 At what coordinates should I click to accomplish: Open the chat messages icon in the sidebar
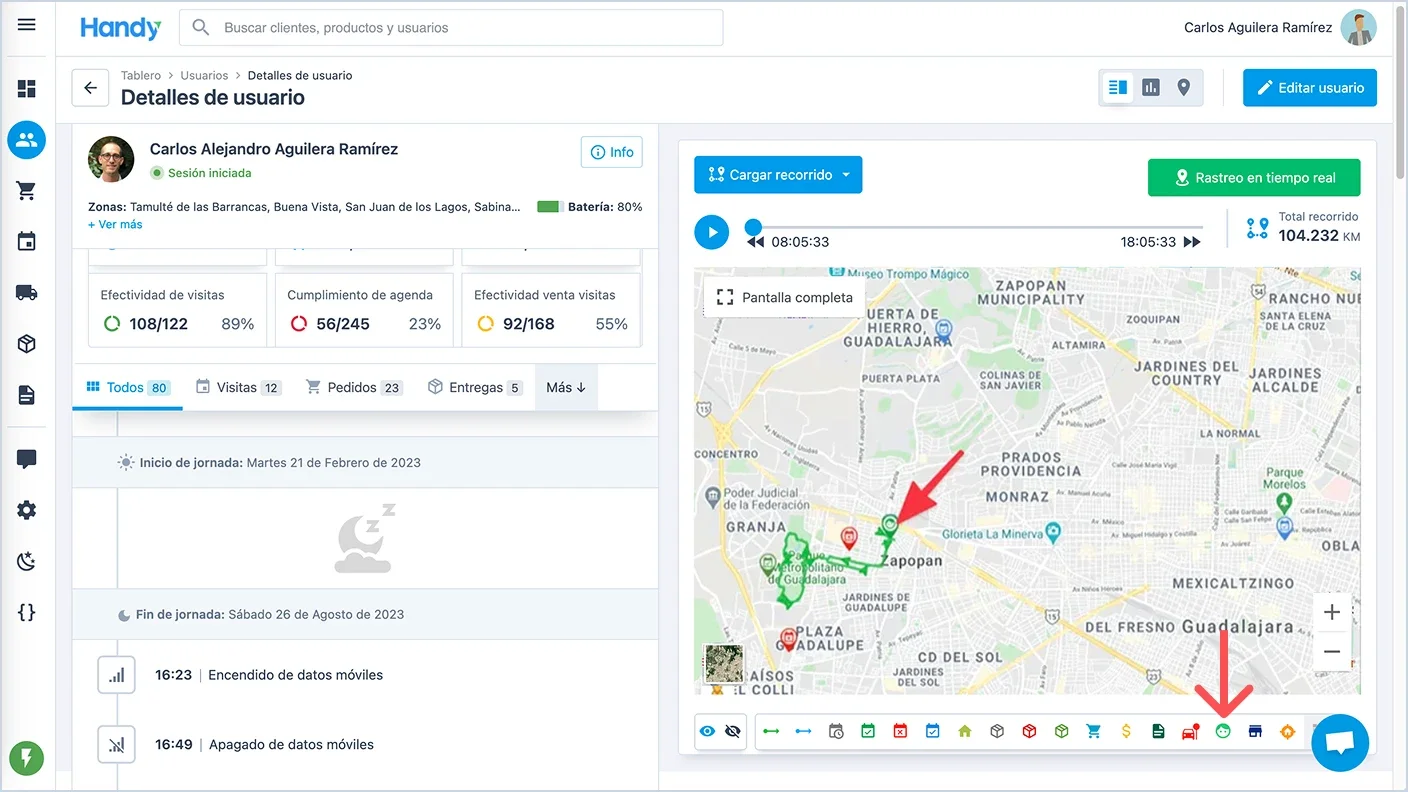coord(26,459)
